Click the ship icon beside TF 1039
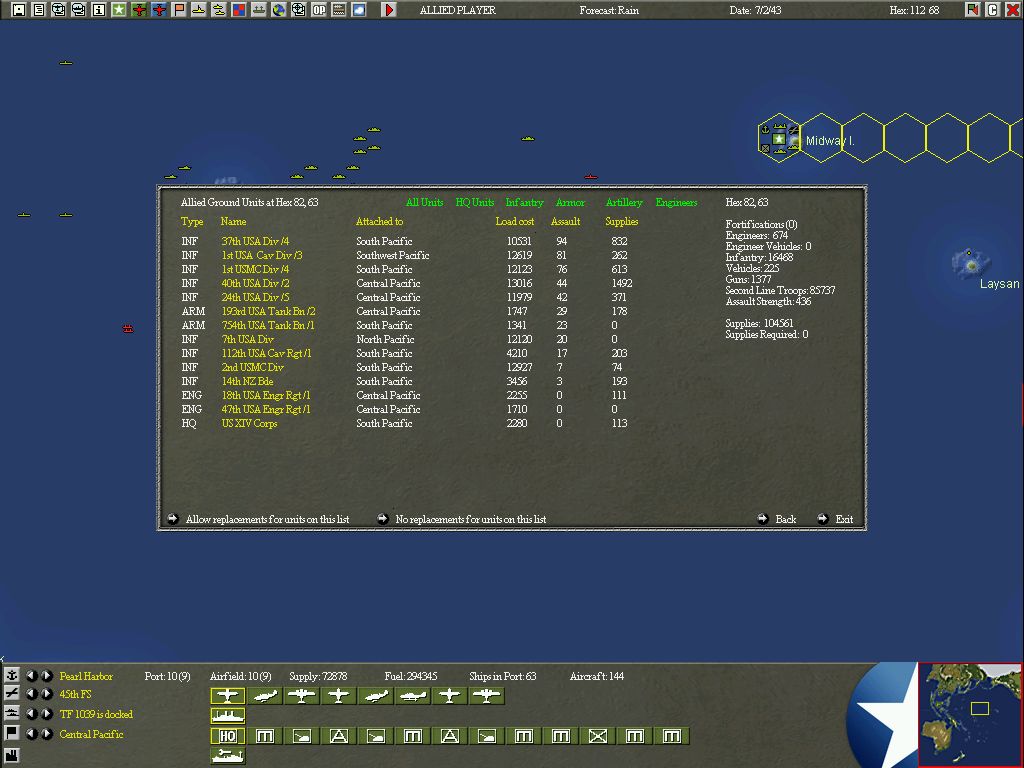This screenshot has width=1024, height=768. [12, 713]
